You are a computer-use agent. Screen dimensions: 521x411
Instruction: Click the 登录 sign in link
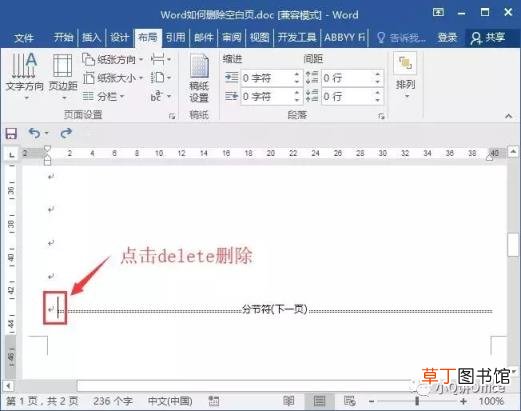coord(447,37)
